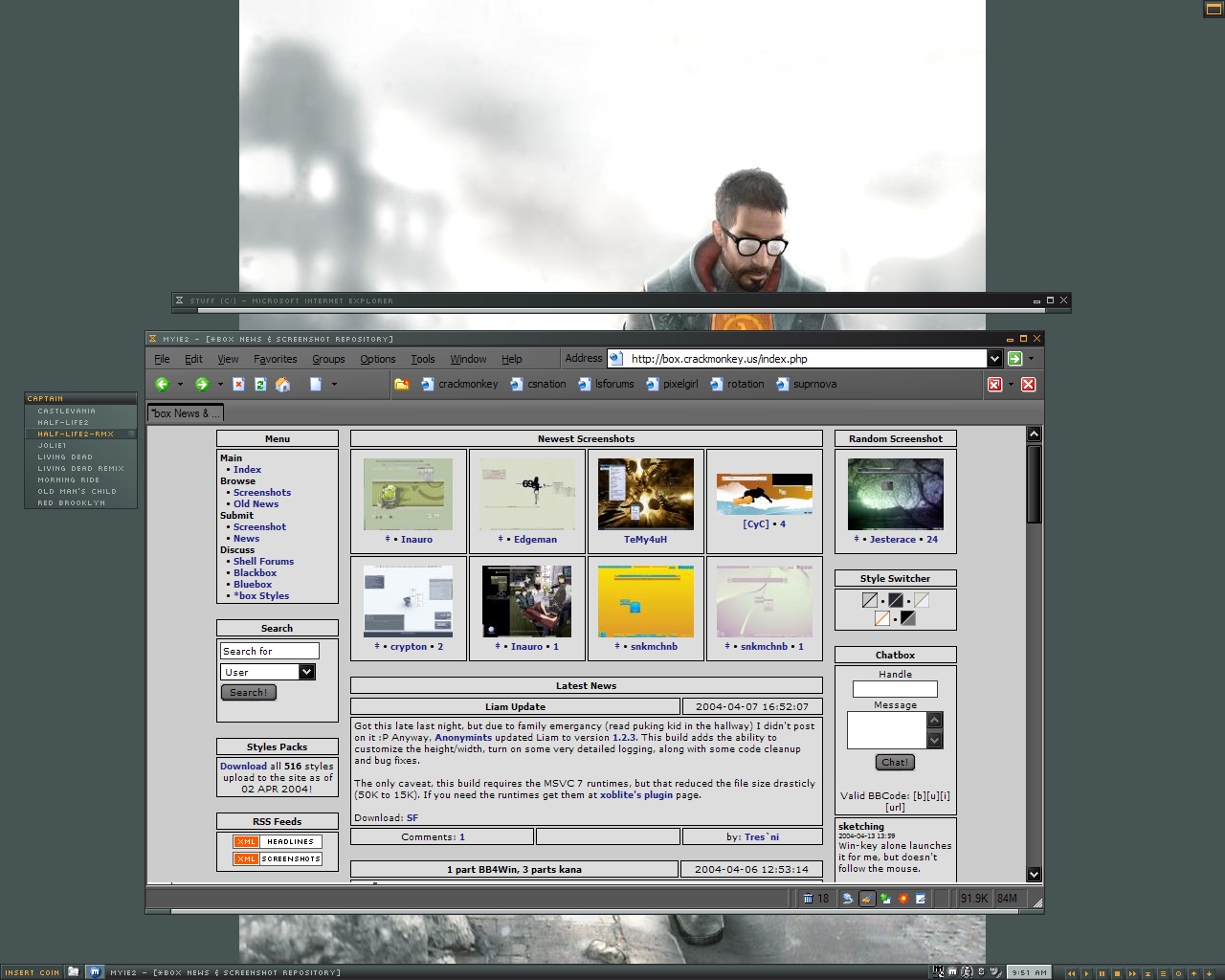Open the Jesterace random screenshot thumbnail
Viewport: 1225px width, 980px height.
pos(896,494)
